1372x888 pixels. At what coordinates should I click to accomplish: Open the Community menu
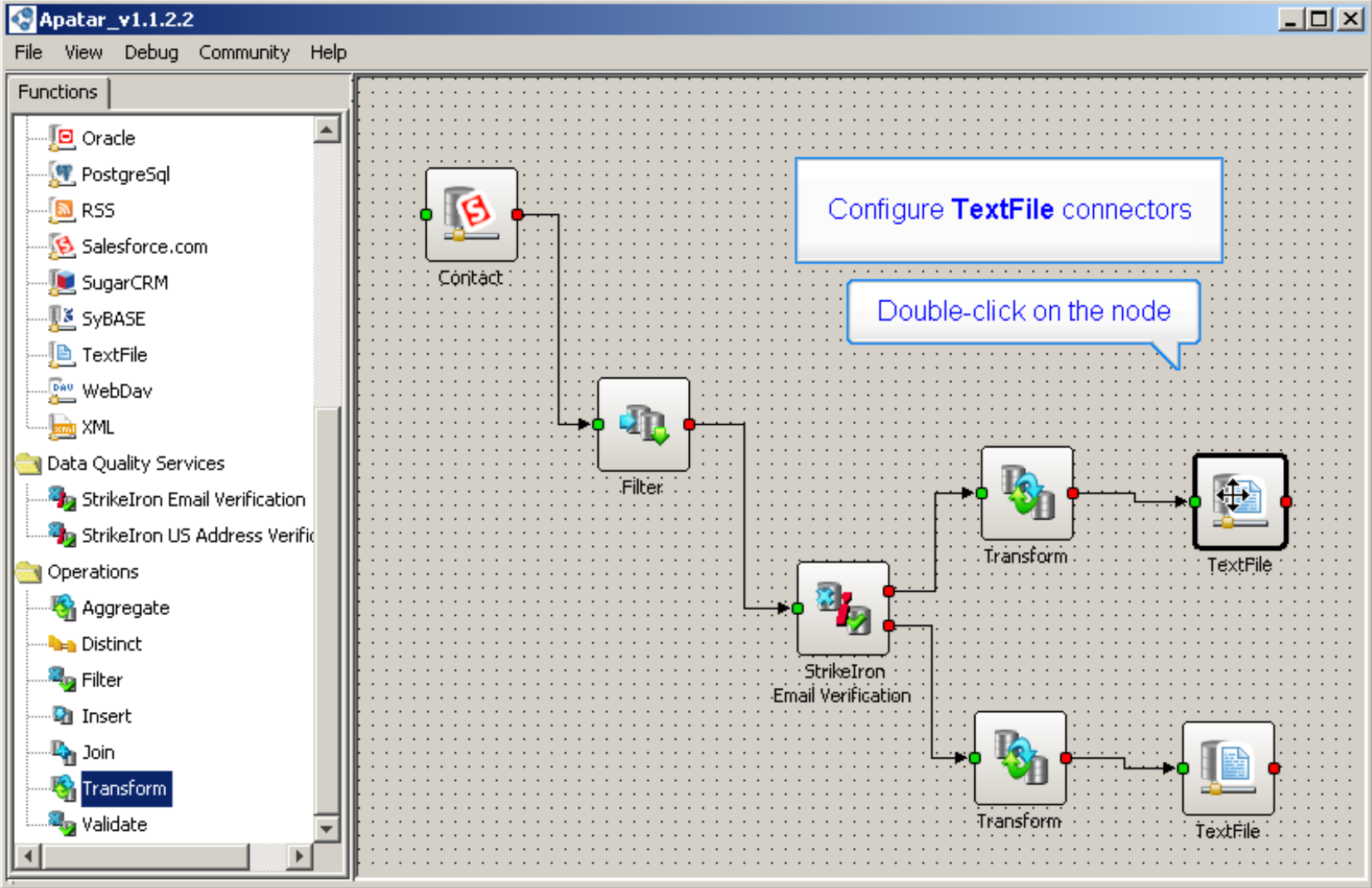pyautogui.click(x=244, y=52)
